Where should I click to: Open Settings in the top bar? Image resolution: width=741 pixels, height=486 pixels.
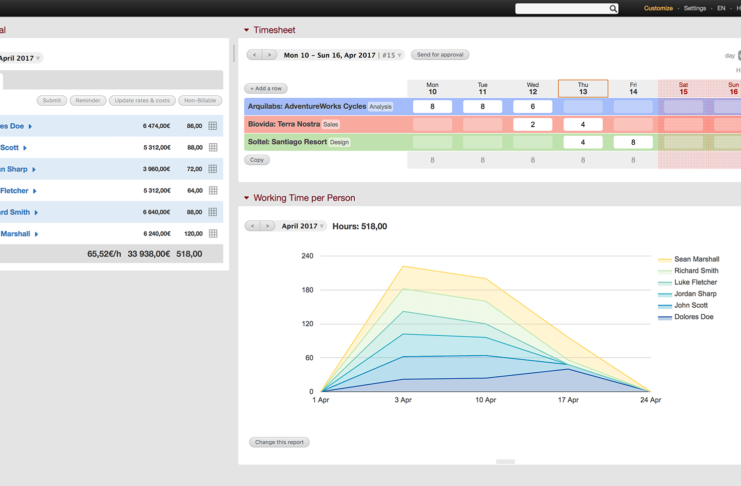click(x=694, y=8)
